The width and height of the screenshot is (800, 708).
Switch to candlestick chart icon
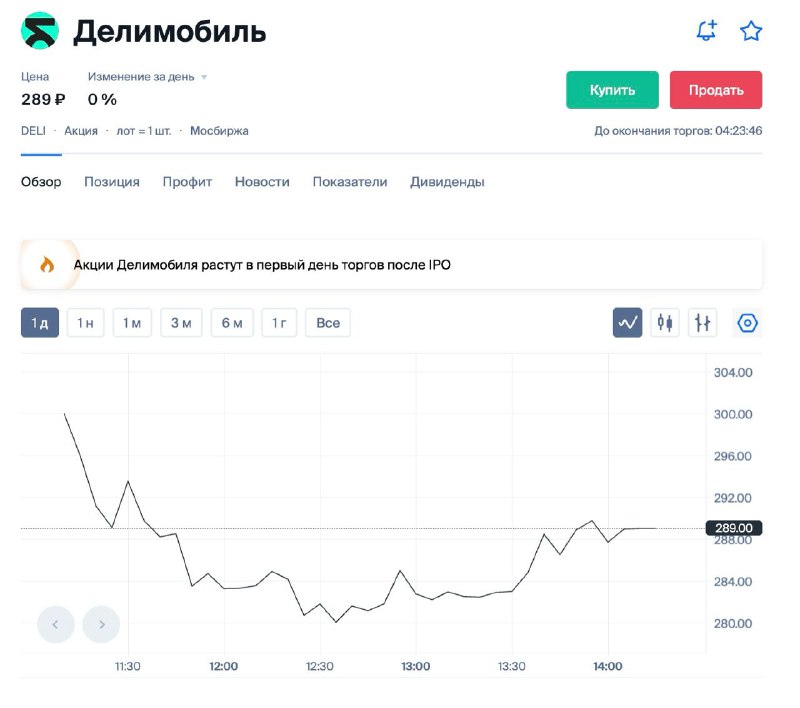click(x=664, y=322)
